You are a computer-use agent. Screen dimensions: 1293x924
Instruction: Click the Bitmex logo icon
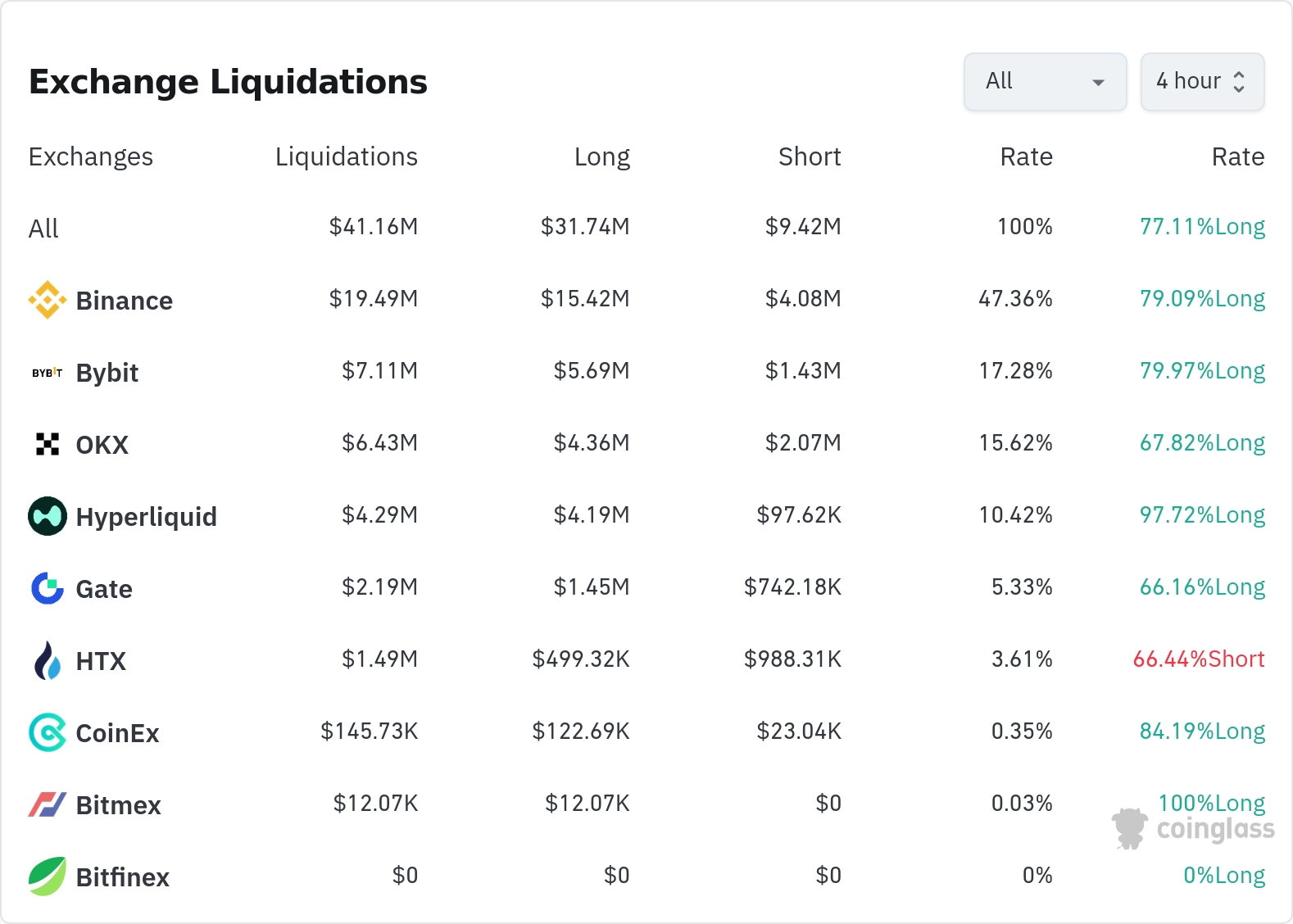coord(48,804)
